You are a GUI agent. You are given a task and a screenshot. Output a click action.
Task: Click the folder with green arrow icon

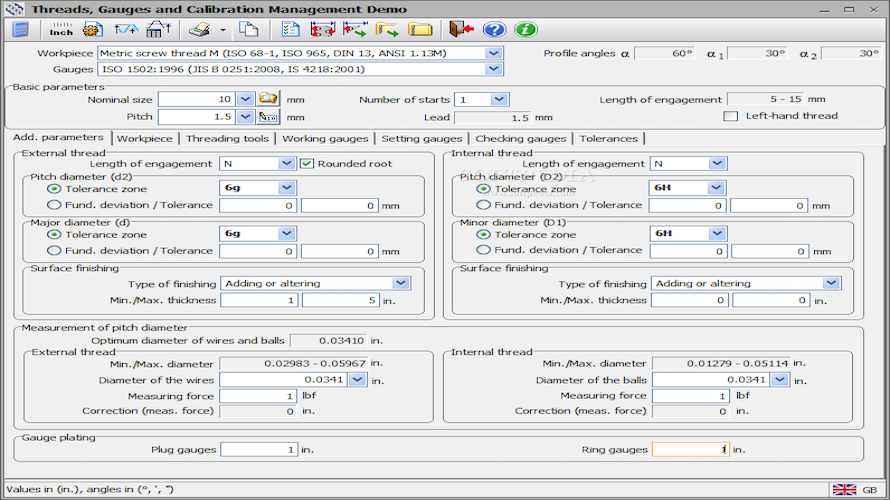387,30
